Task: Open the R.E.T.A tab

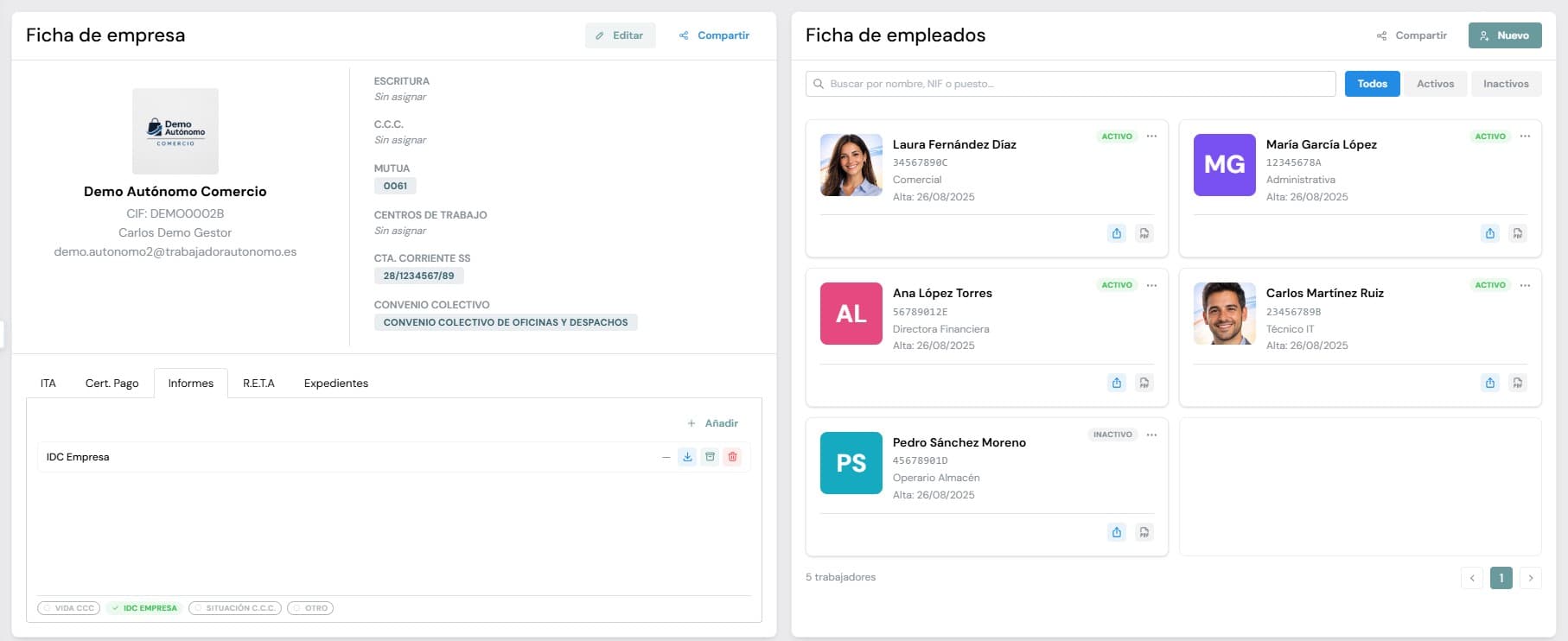Action: [x=258, y=384]
